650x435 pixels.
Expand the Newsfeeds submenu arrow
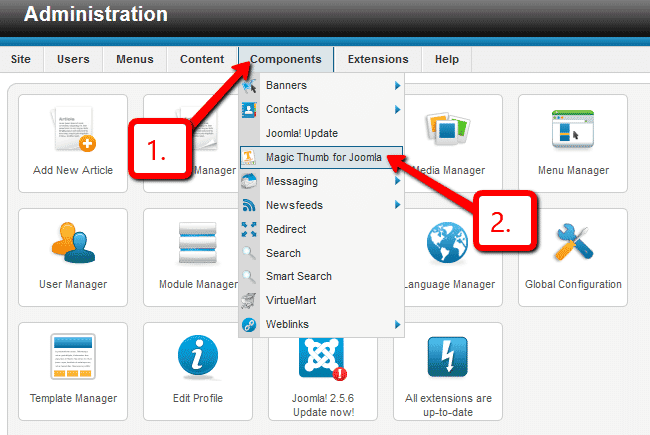397,205
